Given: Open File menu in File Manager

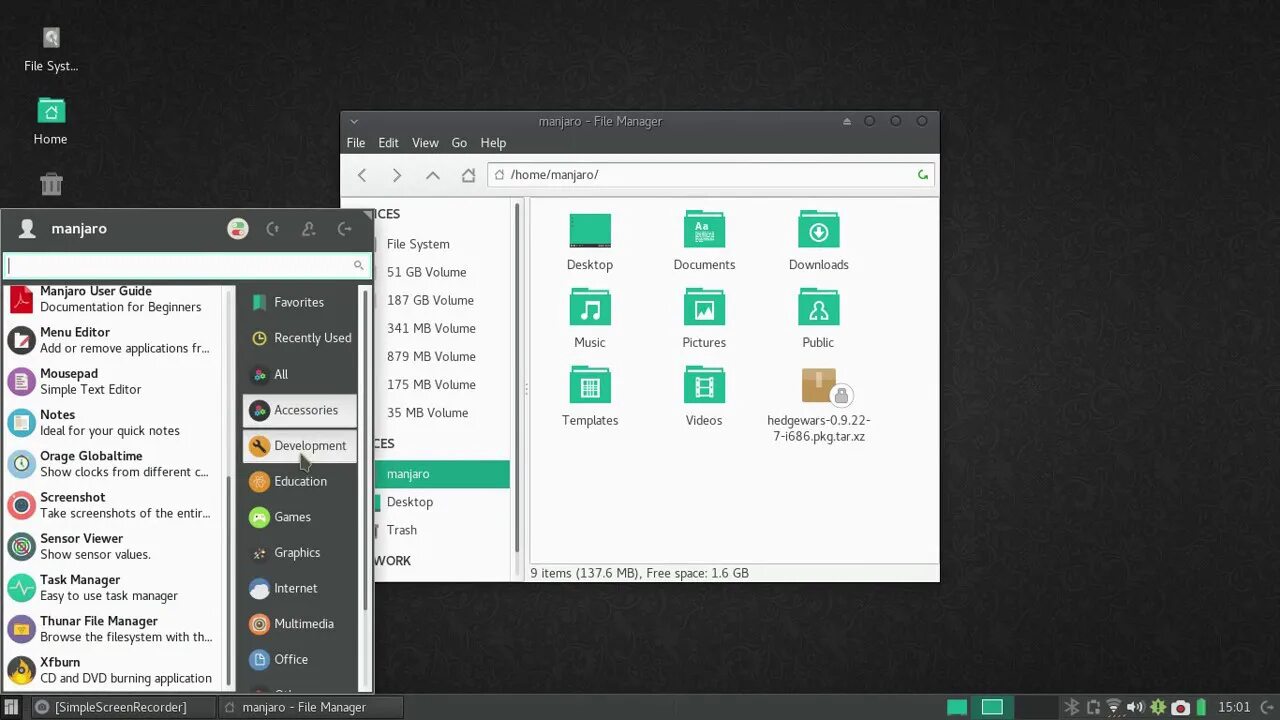Looking at the screenshot, I should coord(356,143).
